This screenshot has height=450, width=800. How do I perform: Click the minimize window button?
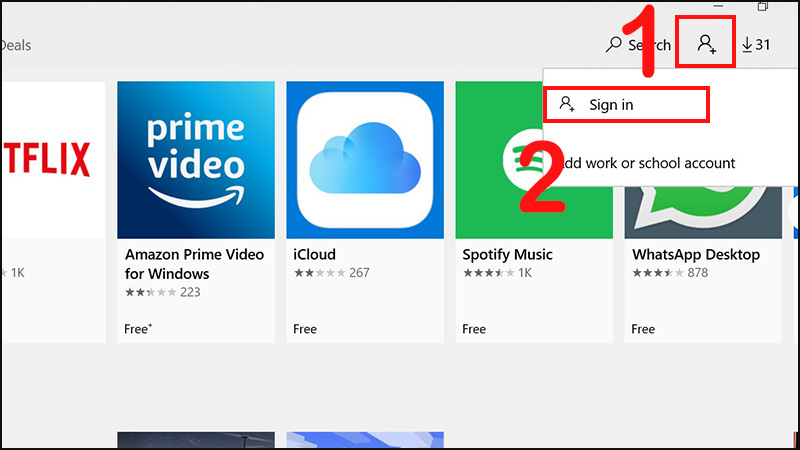[718, 6]
